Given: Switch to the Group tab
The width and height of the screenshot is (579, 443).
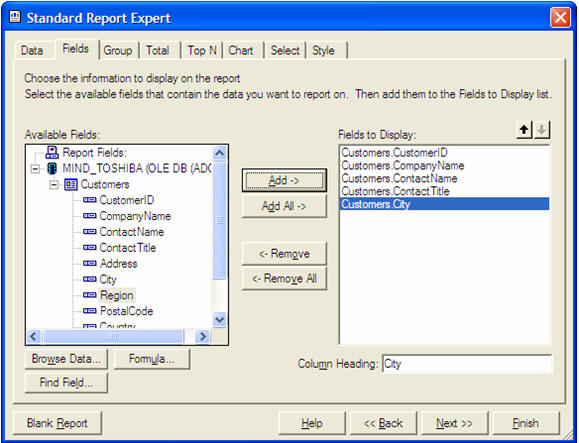Looking at the screenshot, I should click(118, 50).
